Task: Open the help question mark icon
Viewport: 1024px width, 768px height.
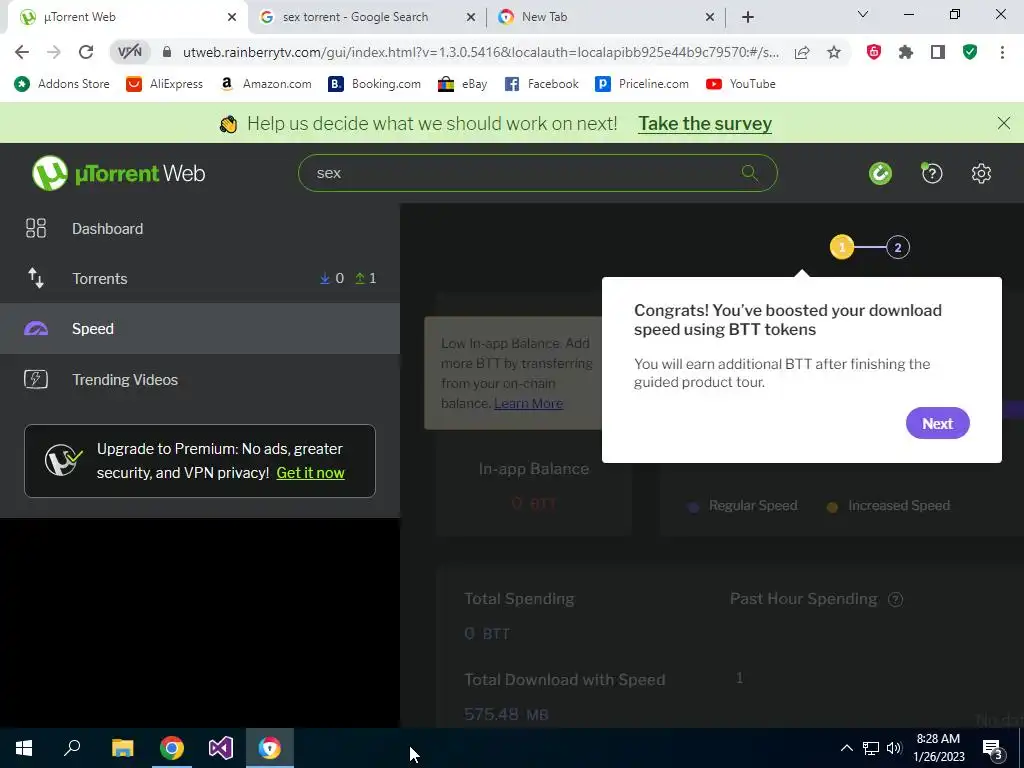Action: pyautogui.click(x=932, y=173)
